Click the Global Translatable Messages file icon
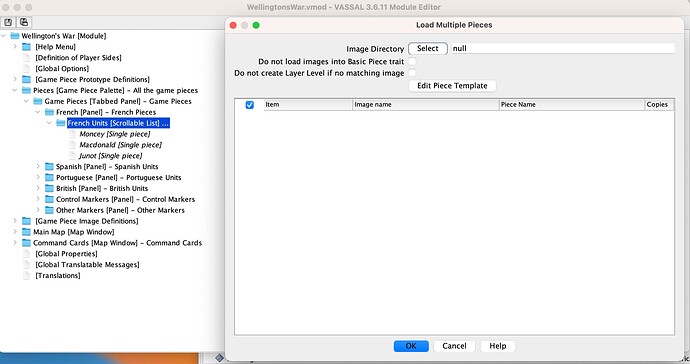 click(x=26, y=265)
